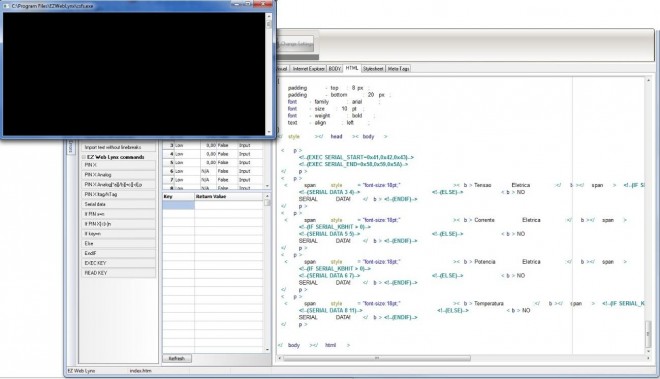Select pin row 3 in the pin table

213,145
